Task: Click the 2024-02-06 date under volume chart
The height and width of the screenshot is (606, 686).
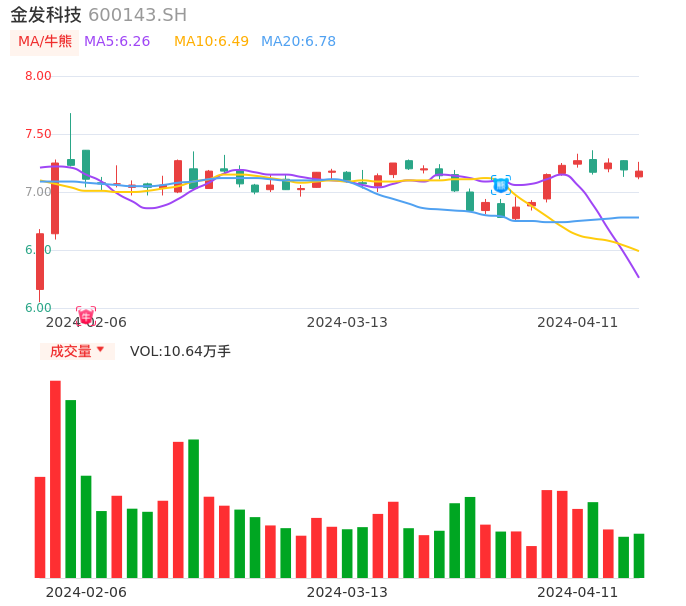Action: (86, 592)
